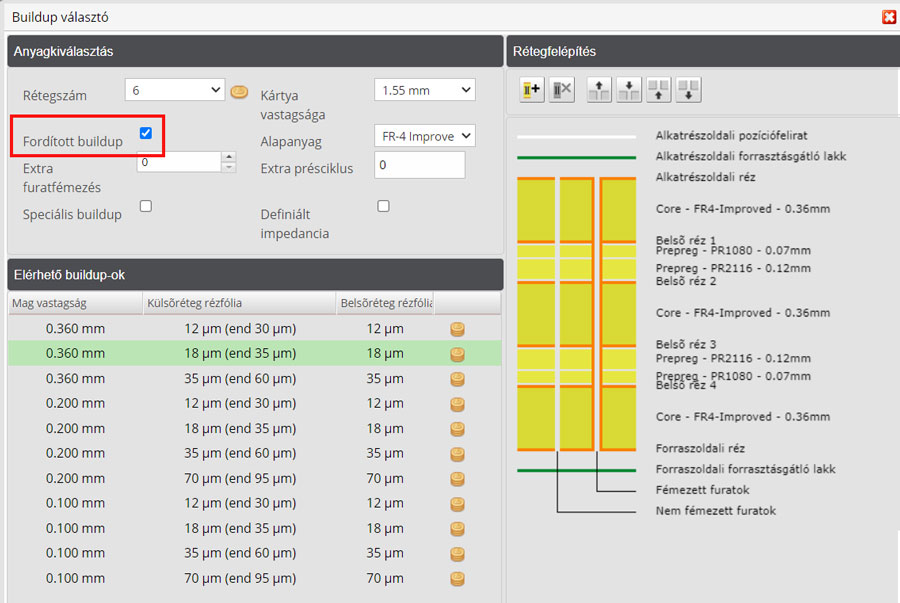Image resolution: width=900 pixels, height=603 pixels.
Task: Click the first down-arrow layer icon
Action: (x=628, y=90)
